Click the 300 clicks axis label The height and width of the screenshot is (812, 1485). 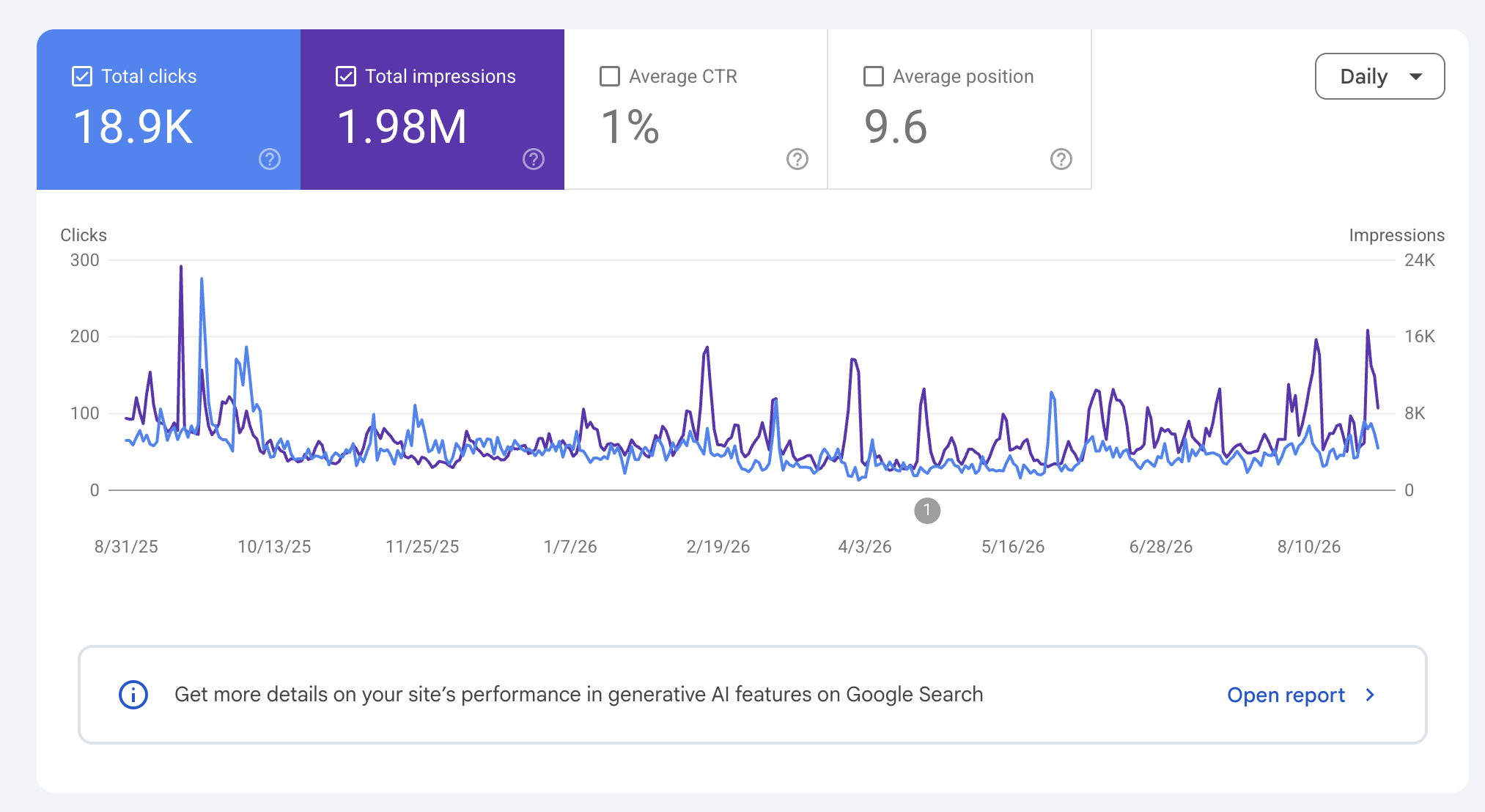tap(85, 260)
